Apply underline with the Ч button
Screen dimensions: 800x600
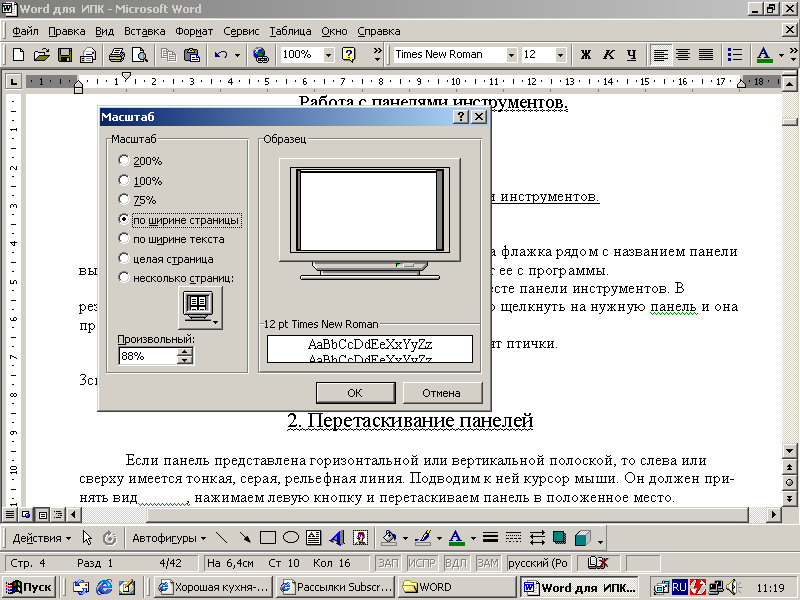[631, 55]
